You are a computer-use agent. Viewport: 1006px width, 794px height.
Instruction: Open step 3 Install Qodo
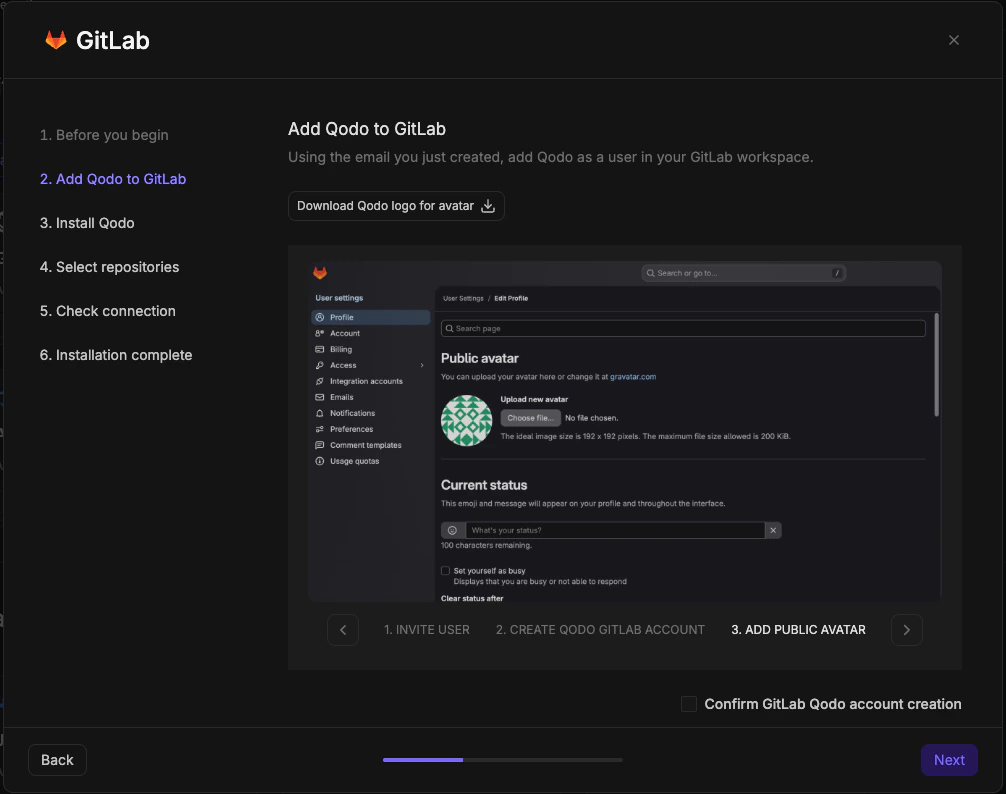(87, 223)
